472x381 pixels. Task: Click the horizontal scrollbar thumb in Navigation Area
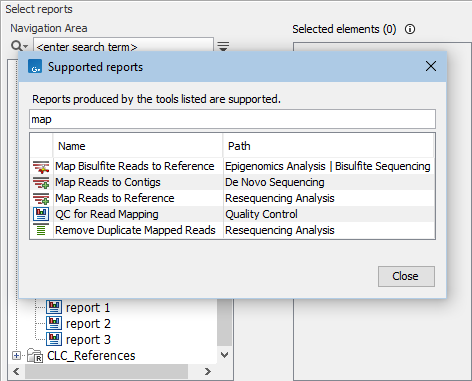click(x=106, y=371)
